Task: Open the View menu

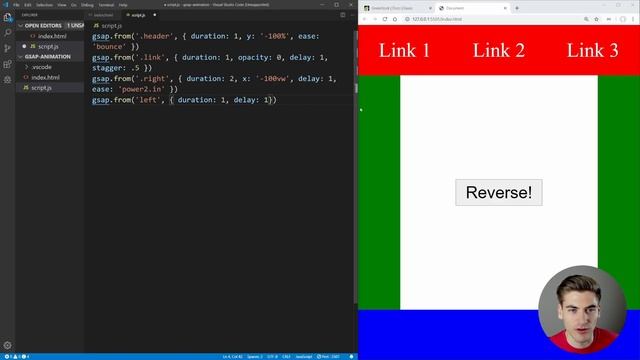Action: click(x=62, y=5)
